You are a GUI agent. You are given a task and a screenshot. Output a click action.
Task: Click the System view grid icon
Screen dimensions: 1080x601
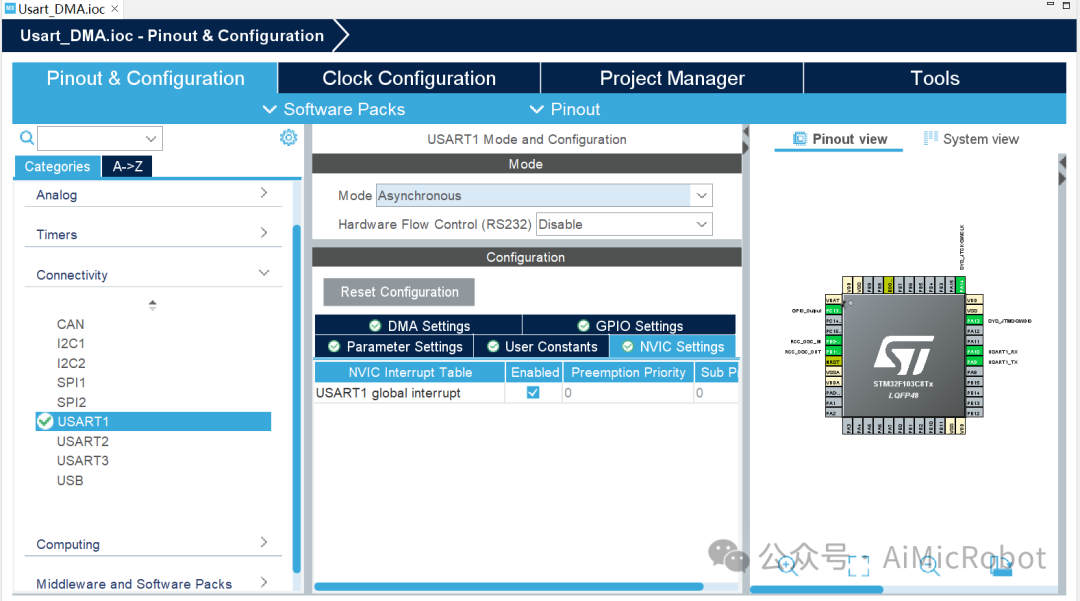coord(931,138)
